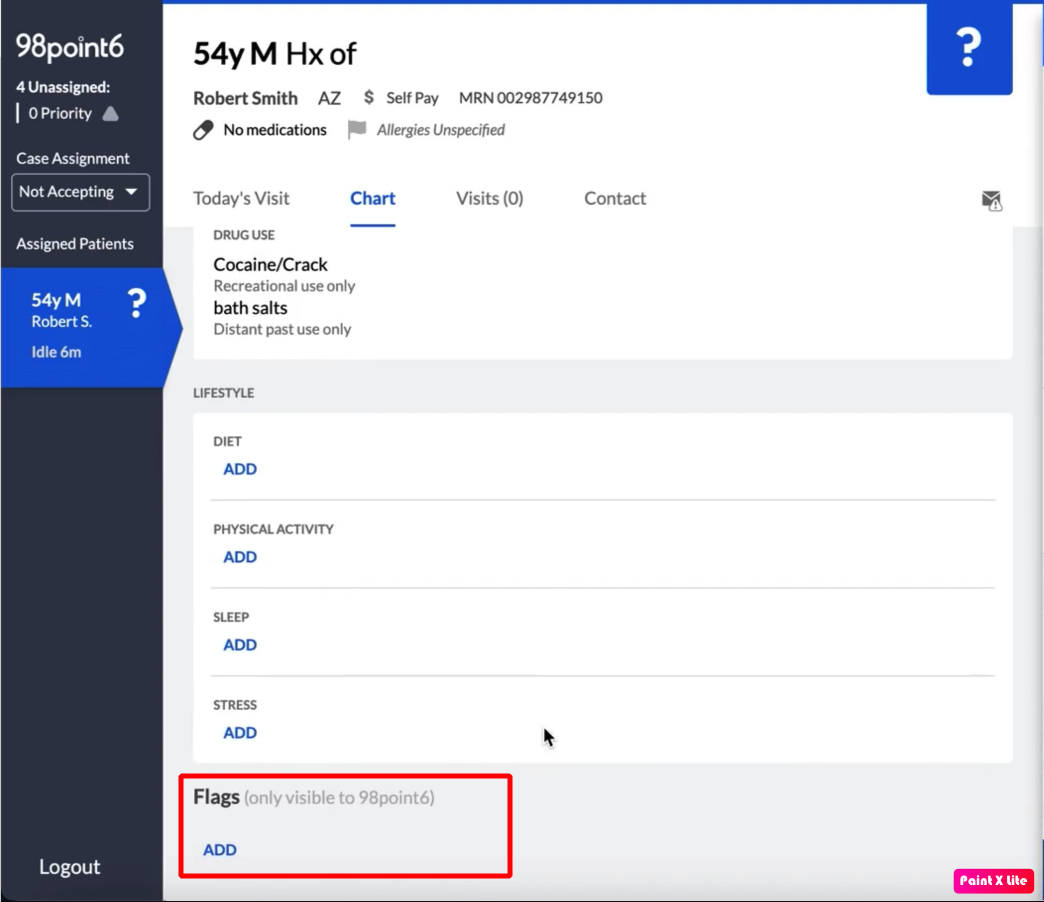Open the Visits (0) tab
This screenshot has height=902, width=1044.
pos(489,198)
